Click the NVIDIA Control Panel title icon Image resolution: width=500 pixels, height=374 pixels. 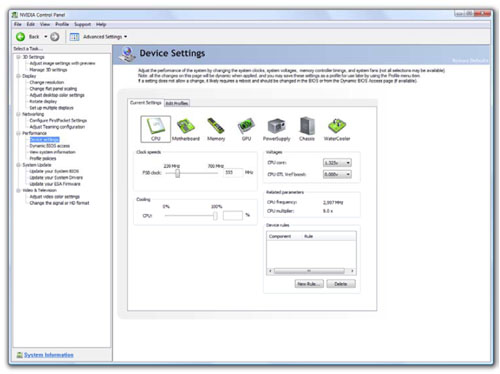(15, 15)
